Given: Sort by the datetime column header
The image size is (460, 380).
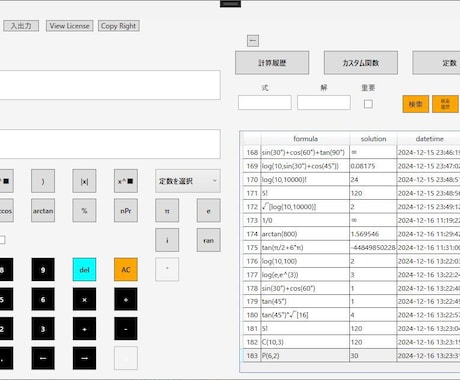Looking at the screenshot, I should tap(429, 139).
